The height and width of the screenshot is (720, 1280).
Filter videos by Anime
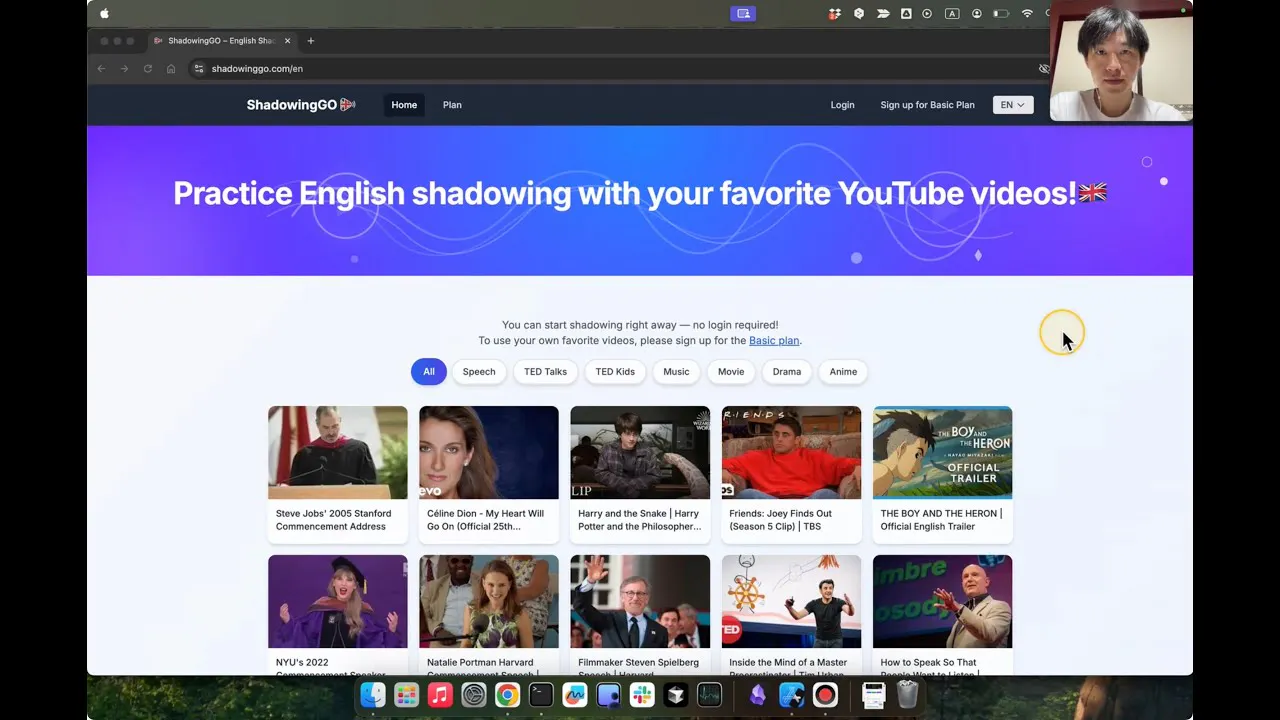(x=843, y=372)
